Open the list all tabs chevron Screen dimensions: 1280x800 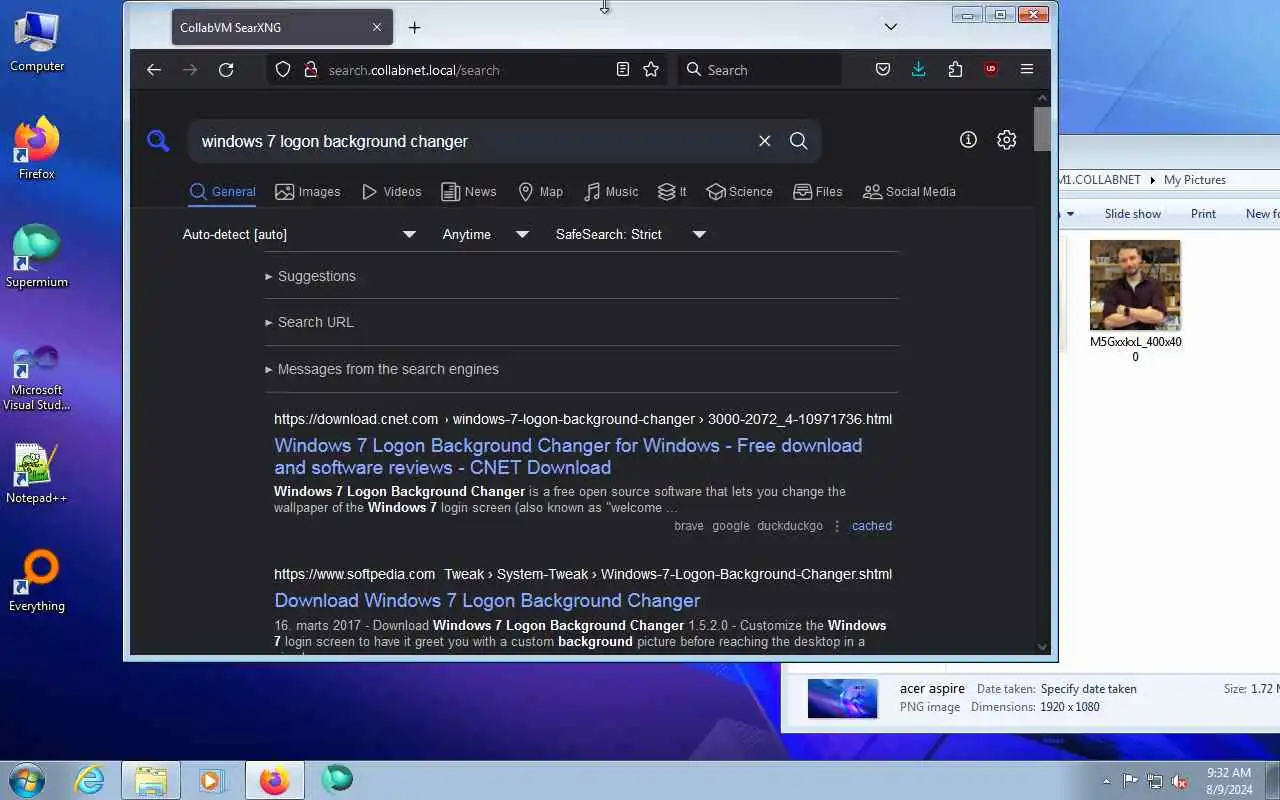[x=891, y=27]
